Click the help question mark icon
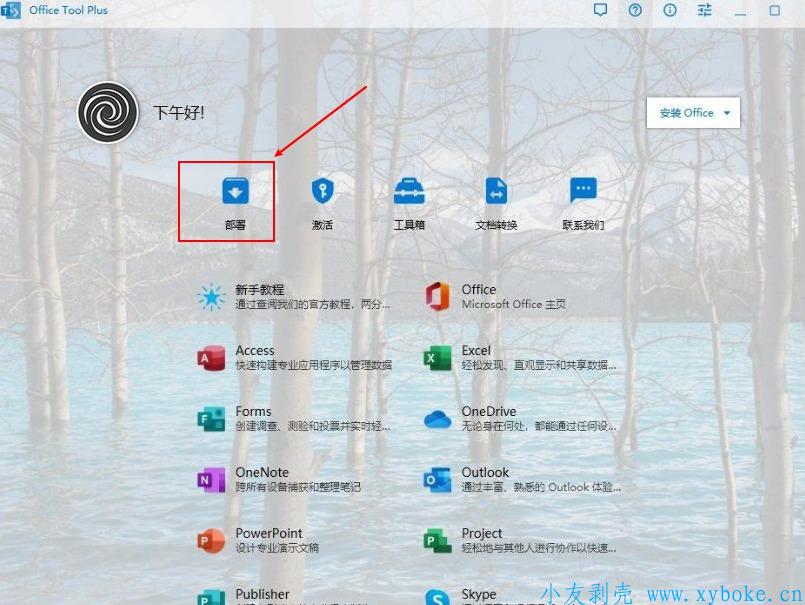Screen dimensions: 805x605 tap(635, 10)
